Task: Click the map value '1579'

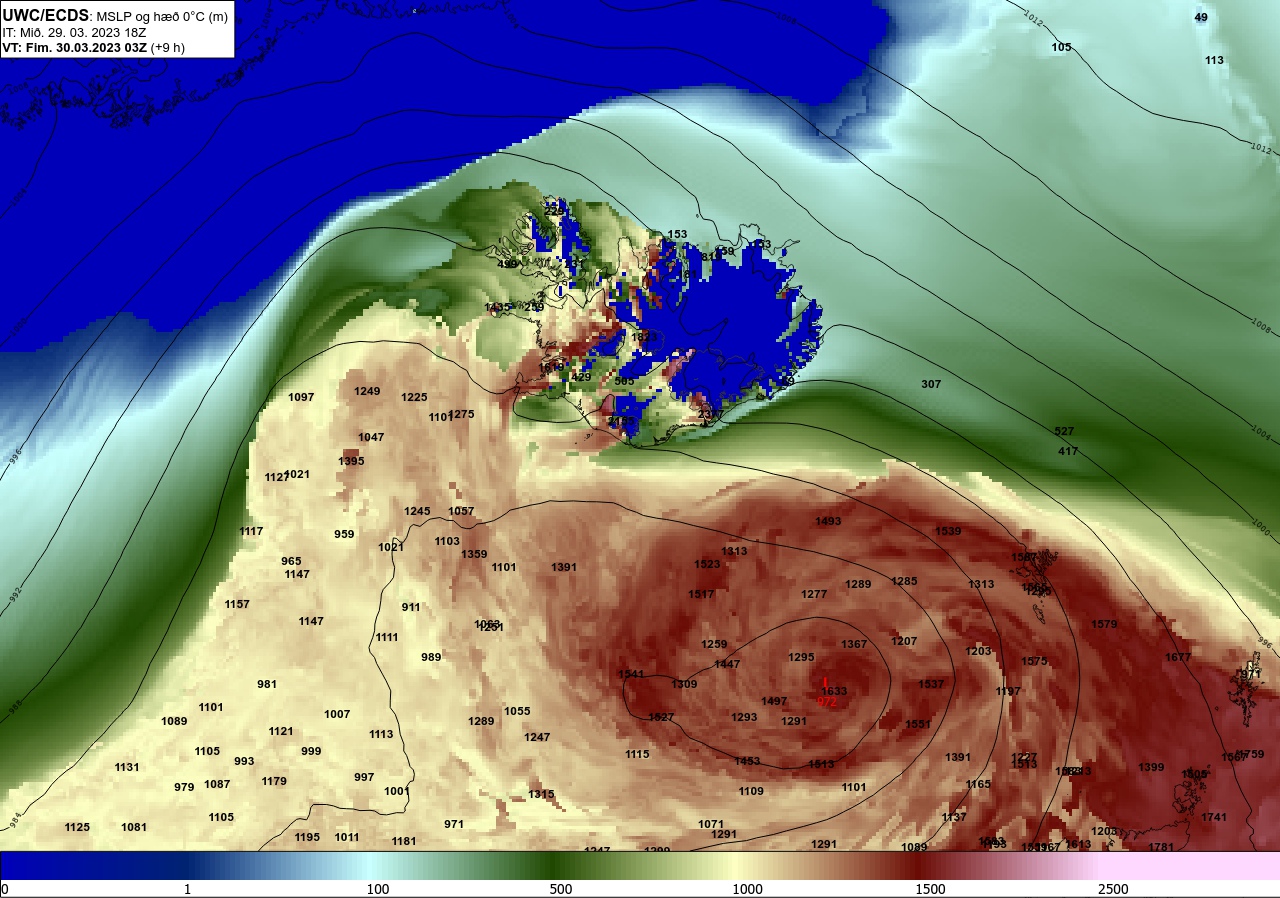Action: click(x=1104, y=624)
